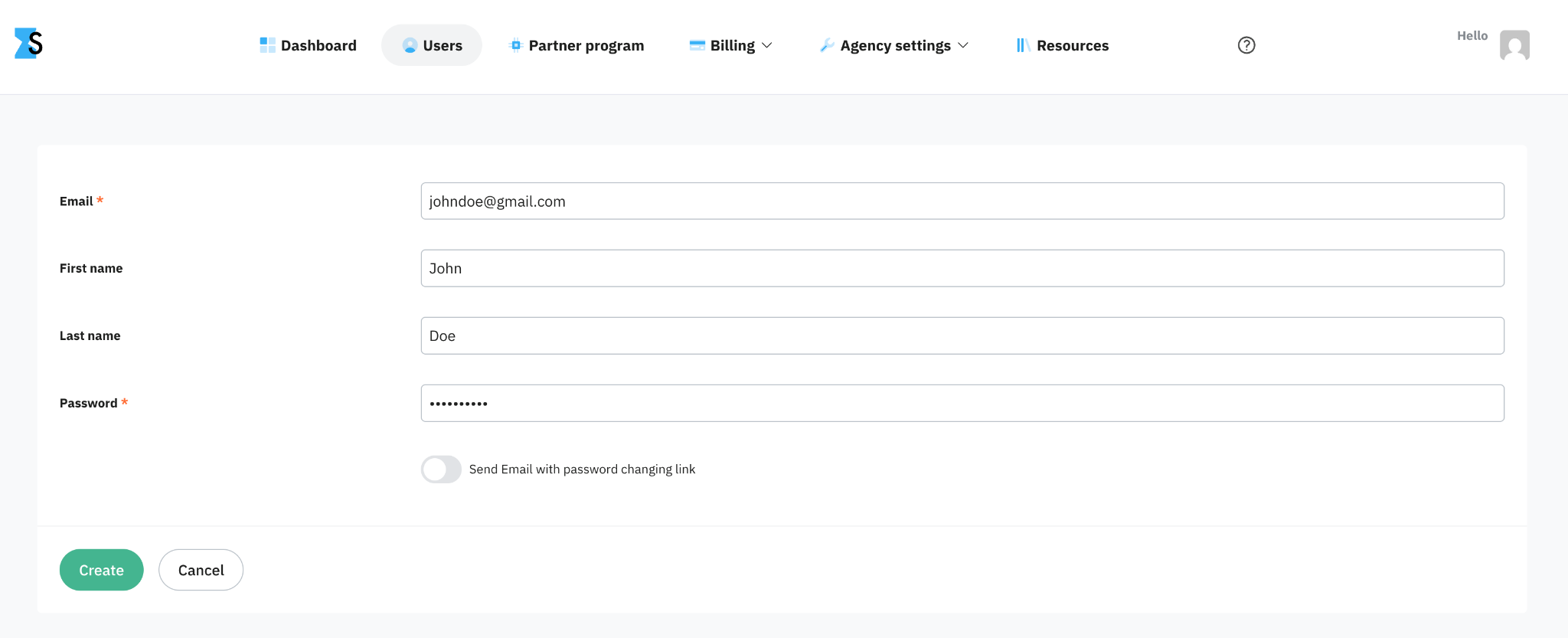
Task: Open the Agency settings menu item
Action: tap(894, 45)
